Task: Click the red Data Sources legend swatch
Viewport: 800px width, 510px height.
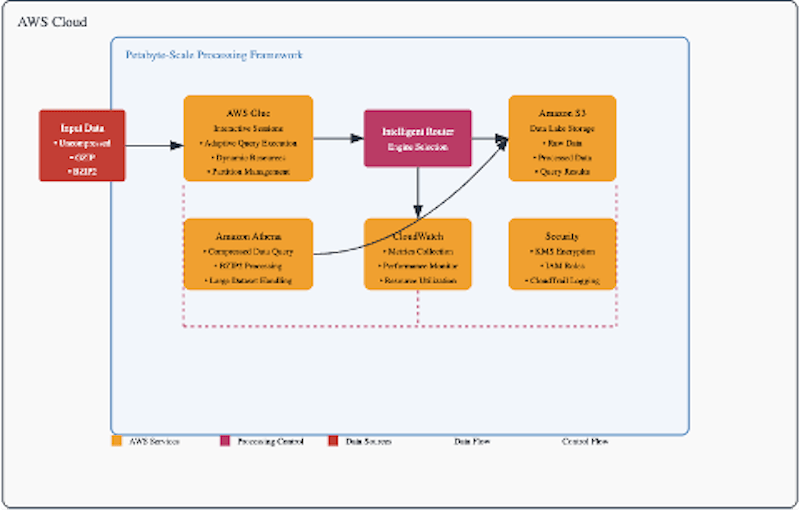Action: pyautogui.click(x=333, y=441)
